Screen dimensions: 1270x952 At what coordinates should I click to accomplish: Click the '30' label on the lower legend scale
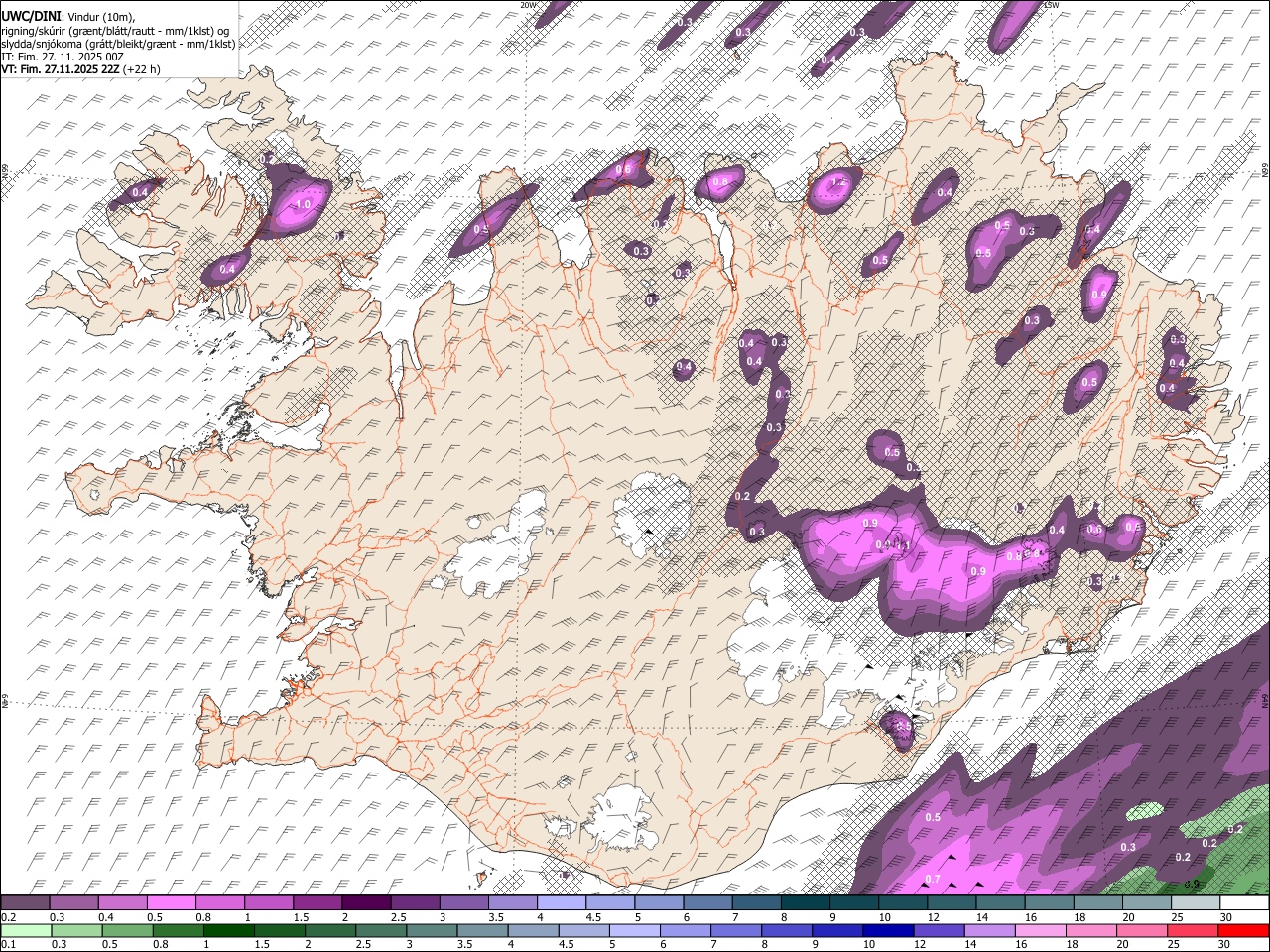(1226, 944)
